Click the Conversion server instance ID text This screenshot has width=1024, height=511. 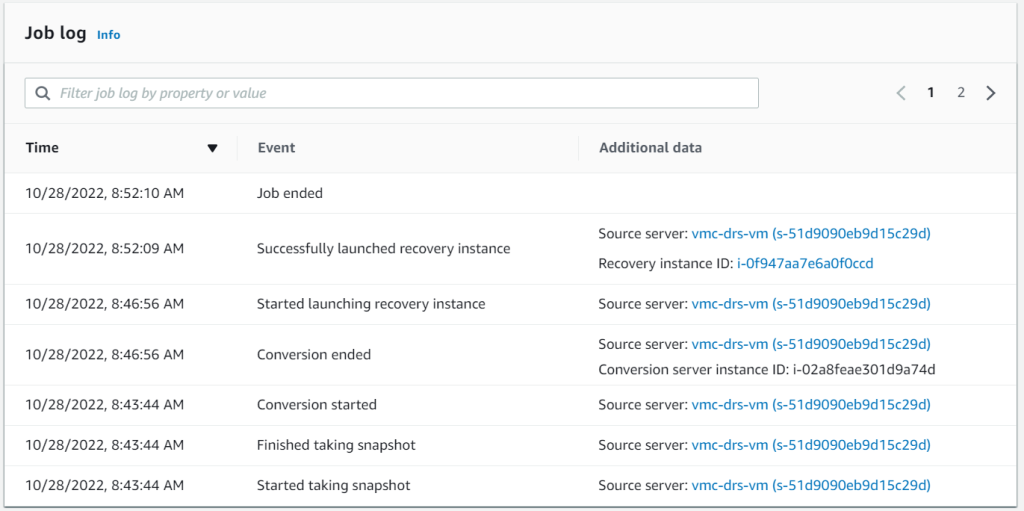(x=767, y=370)
